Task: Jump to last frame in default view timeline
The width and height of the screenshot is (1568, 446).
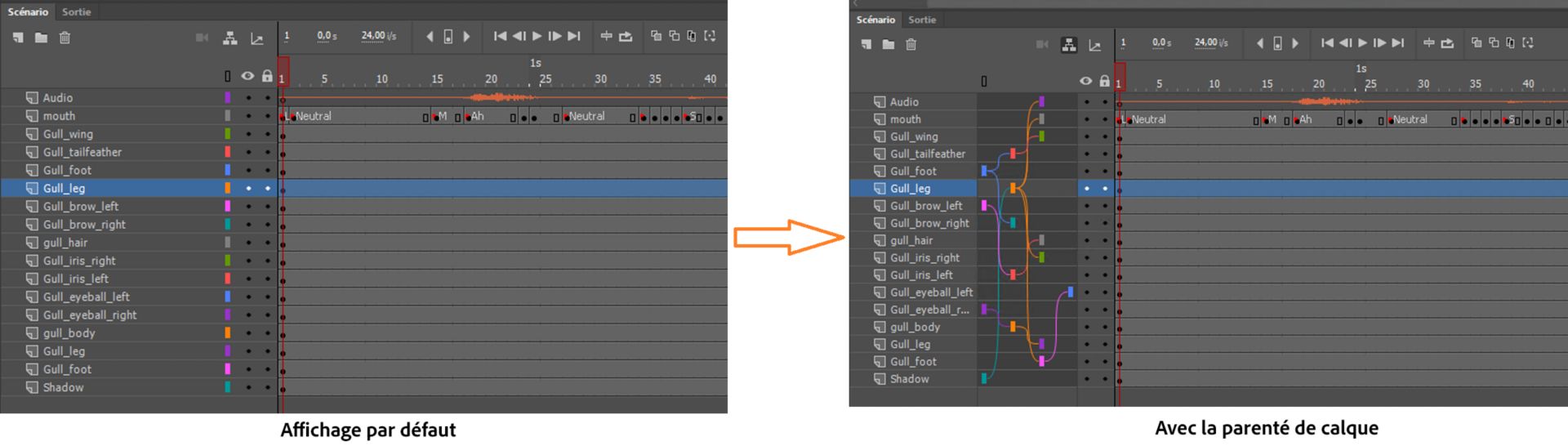Action: click(x=574, y=36)
